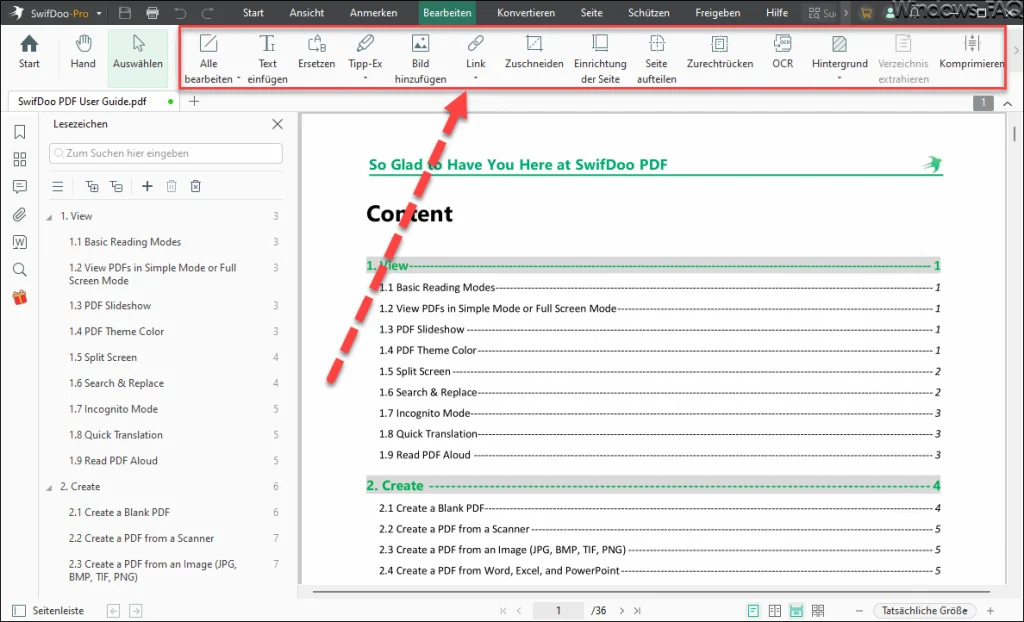Viewport: 1024px width, 622px height.
Task: Click the collapse all bookmarks icon
Action: pyautogui.click(x=116, y=186)
